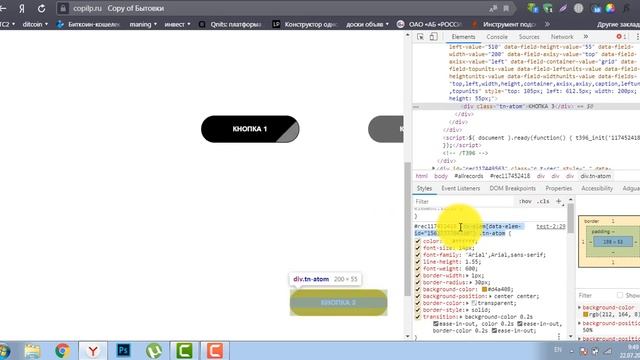The width and height of the screenshot is (640, 360).
Task: Uncheck the line-height declaration
Action: click(418, 262)
